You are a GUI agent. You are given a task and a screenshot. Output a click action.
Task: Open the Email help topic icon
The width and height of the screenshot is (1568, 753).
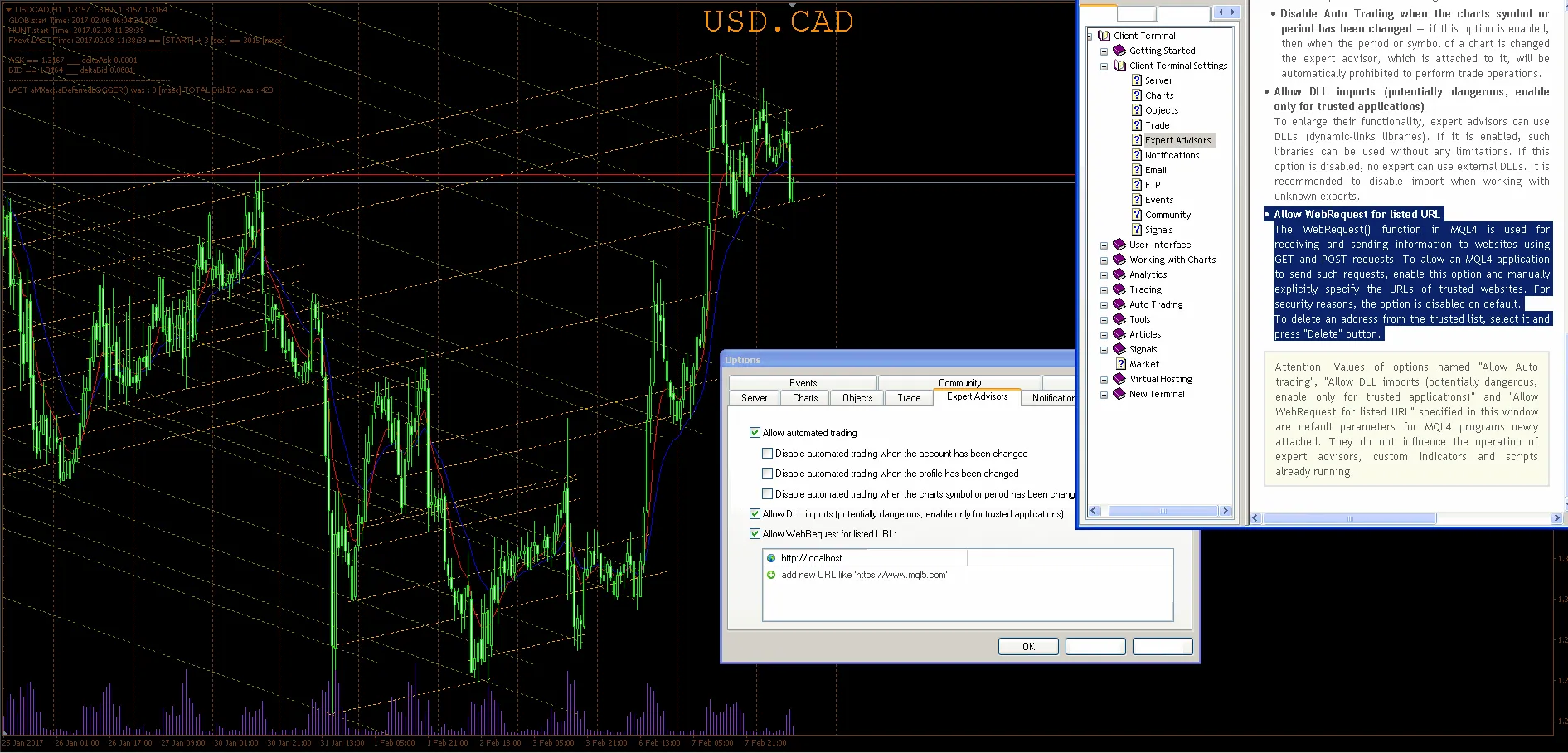click(1137, 170)
